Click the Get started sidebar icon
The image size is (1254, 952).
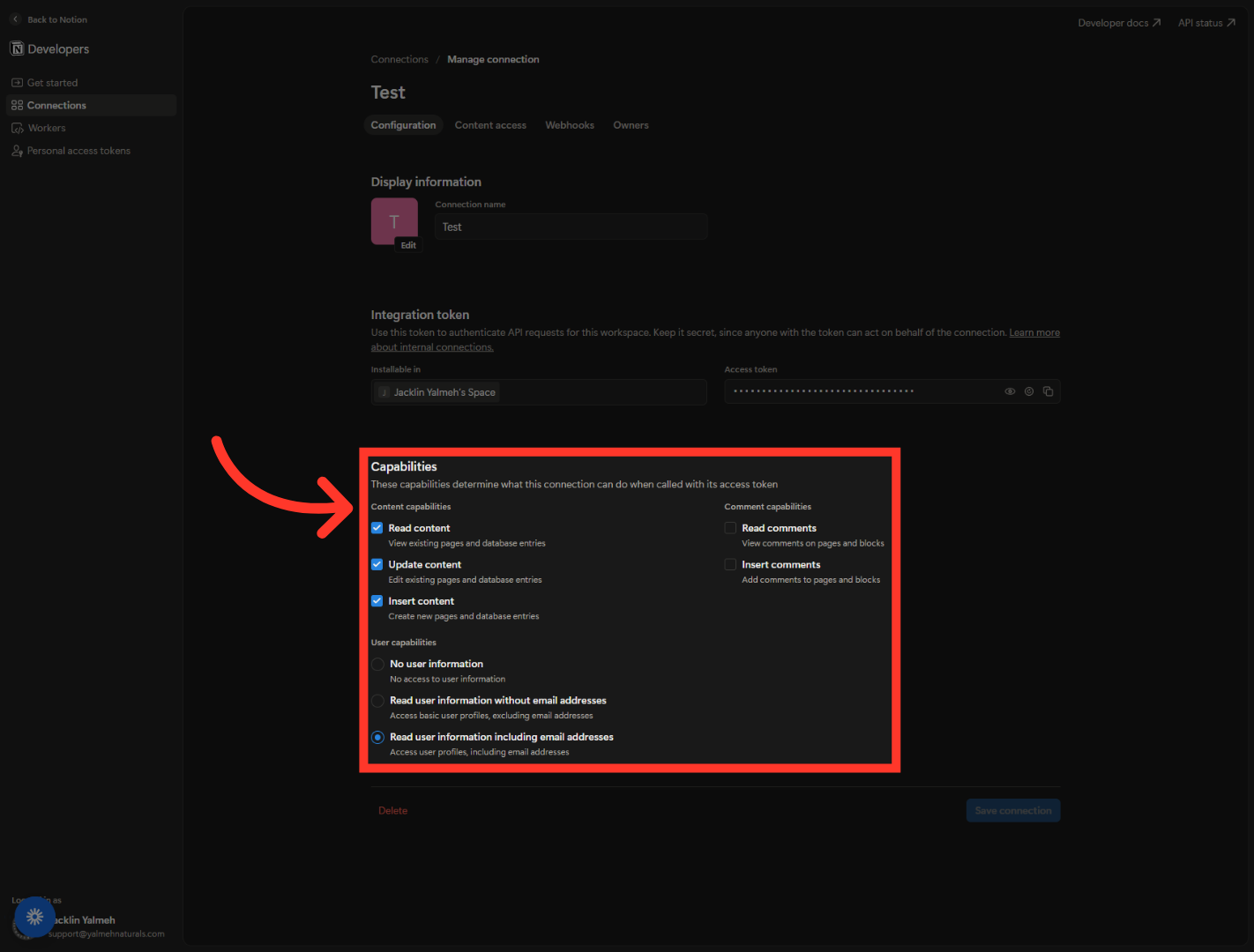click(x=17, y=83)
